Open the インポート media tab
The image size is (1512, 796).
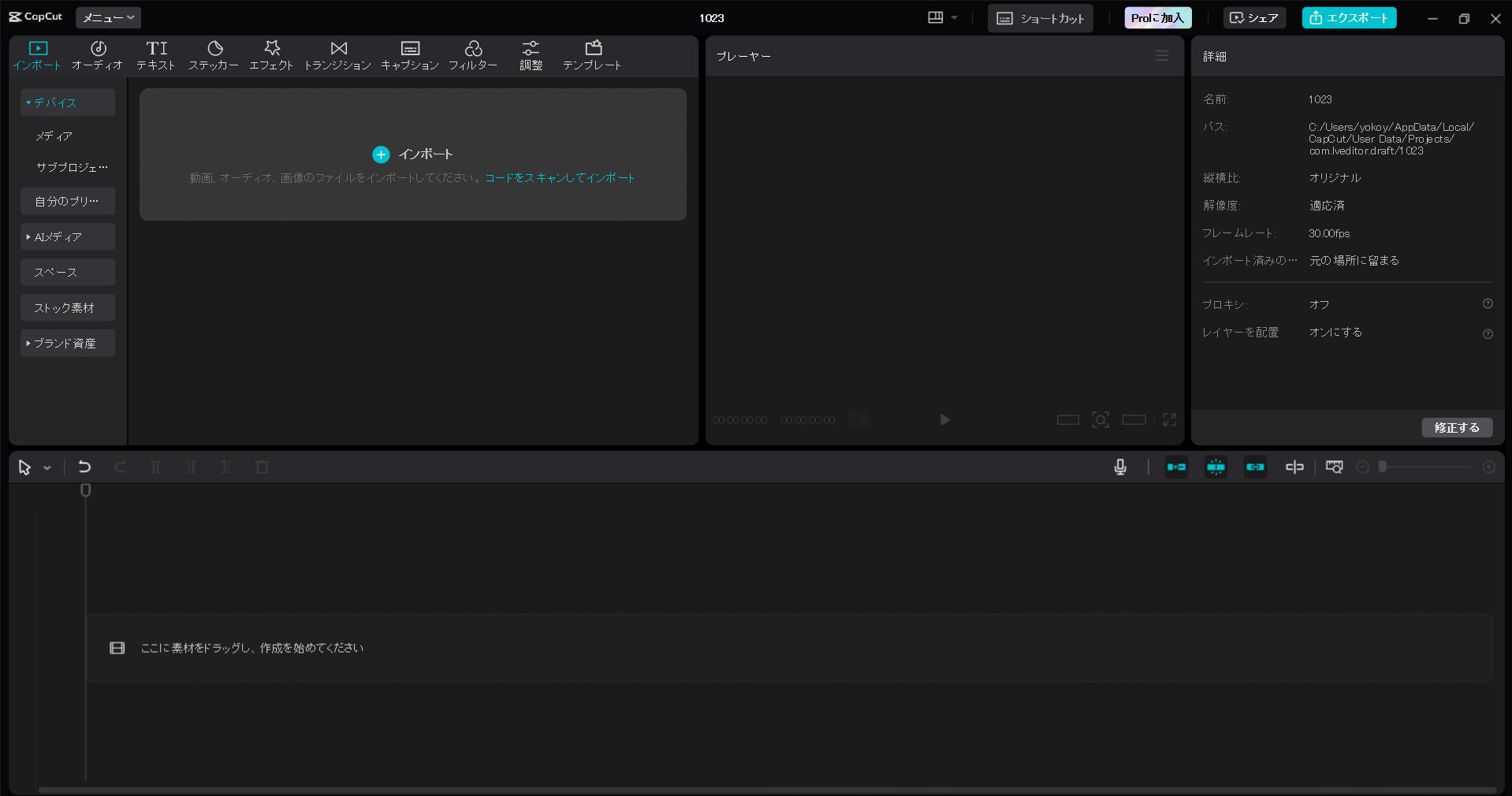(37, 56)
